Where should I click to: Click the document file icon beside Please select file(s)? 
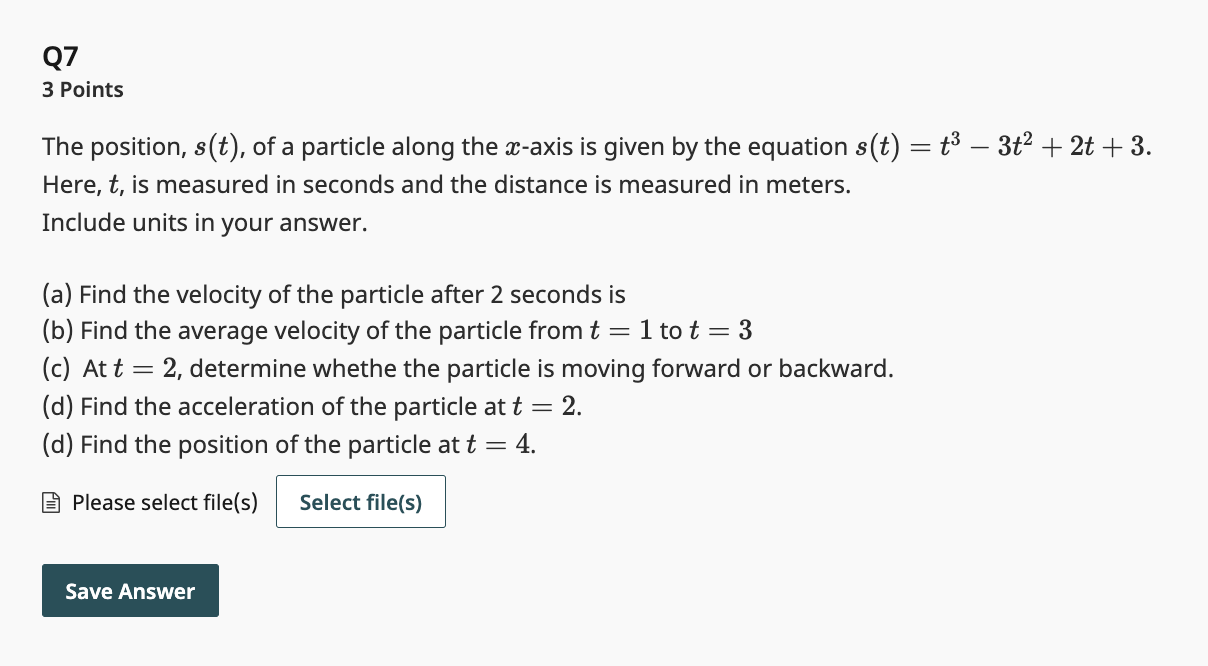50,502
